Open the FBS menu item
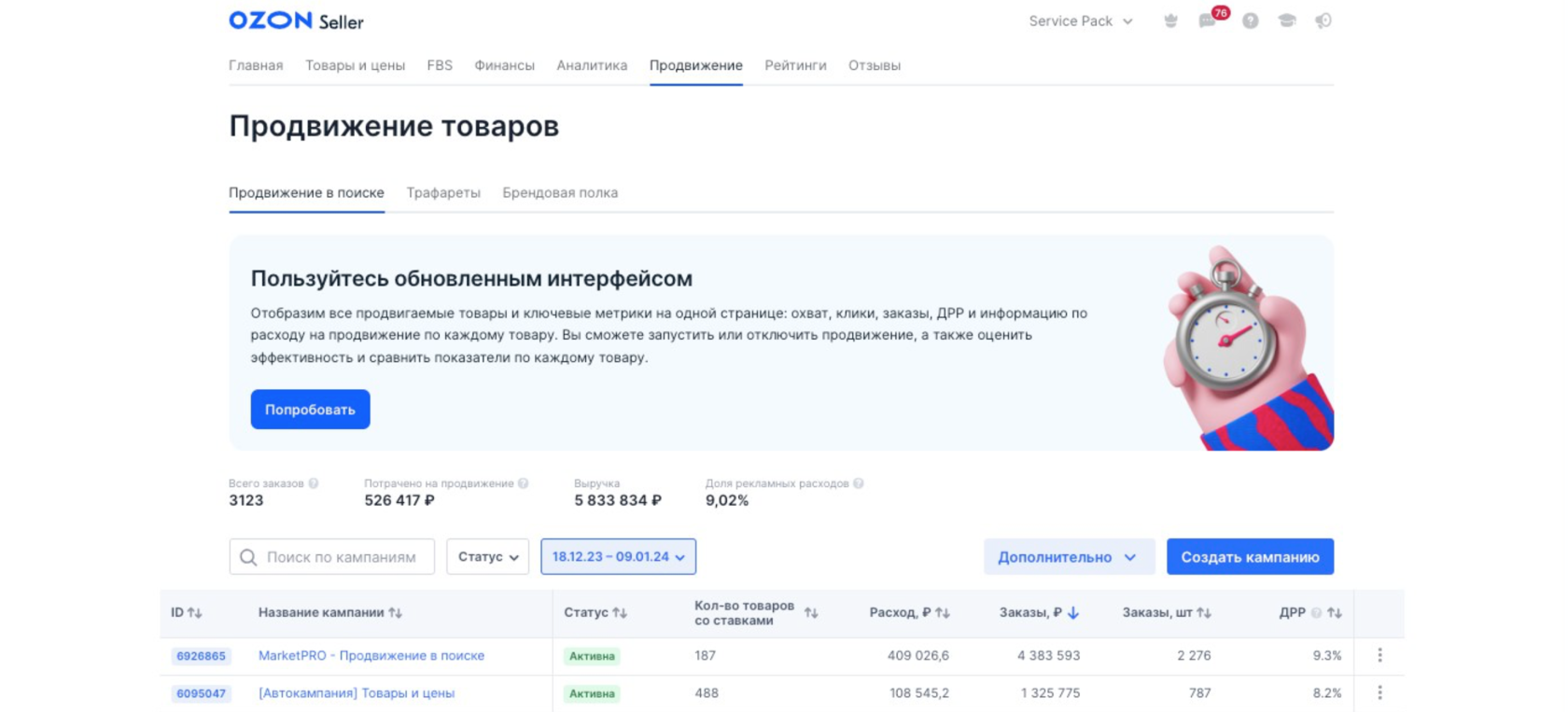 [x=440, y=65]
